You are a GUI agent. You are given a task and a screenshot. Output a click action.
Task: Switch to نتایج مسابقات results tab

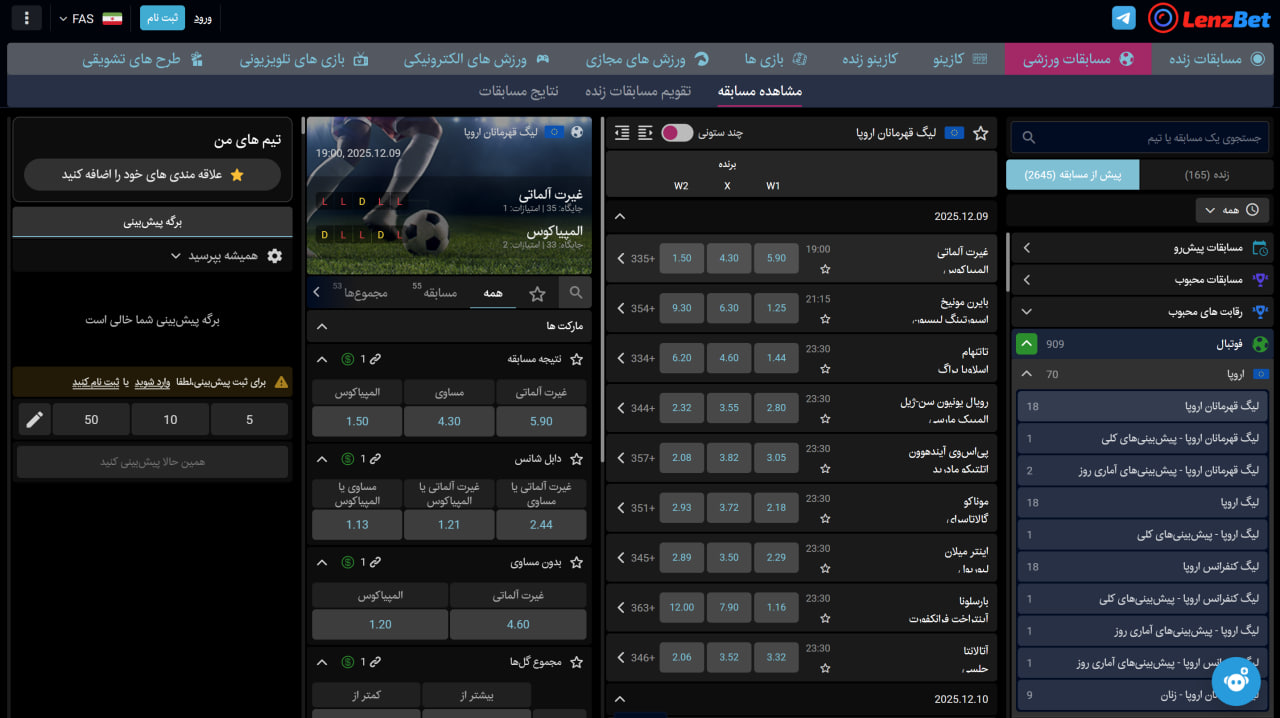point(518,91)
